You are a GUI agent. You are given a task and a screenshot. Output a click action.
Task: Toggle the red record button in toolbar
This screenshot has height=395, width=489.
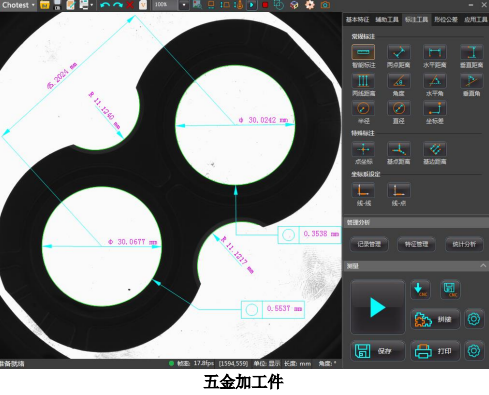265,5
